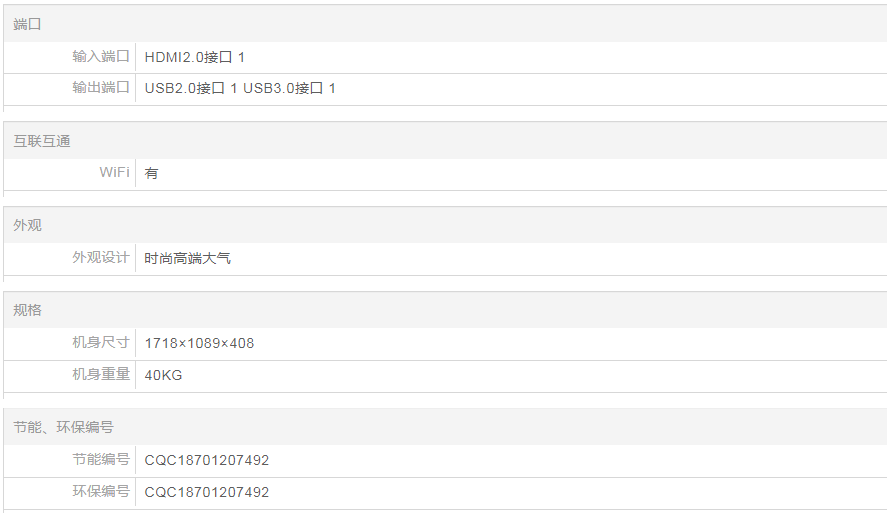Click the USB2.0接口 1 USB3.0接口 1 value

(x=240, y=89)
